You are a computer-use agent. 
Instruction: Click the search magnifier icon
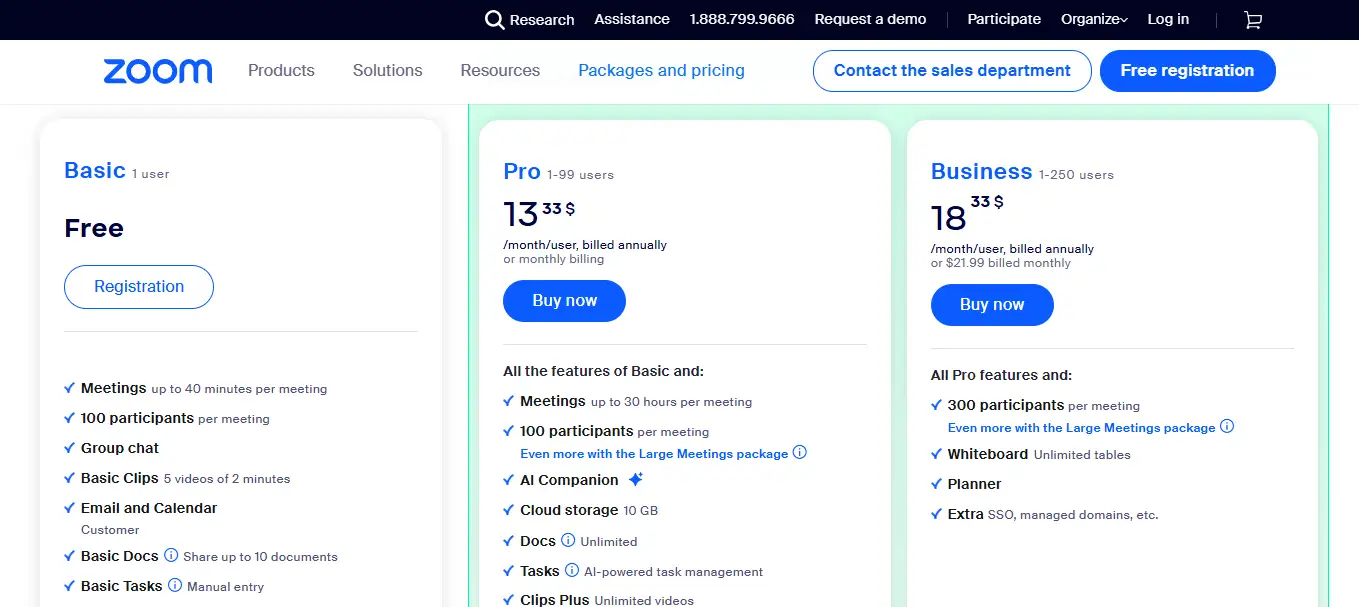(494, 20)
